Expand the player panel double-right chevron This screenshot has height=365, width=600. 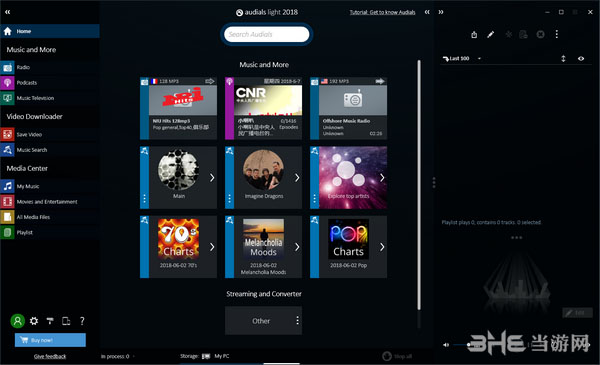(441, 12)
